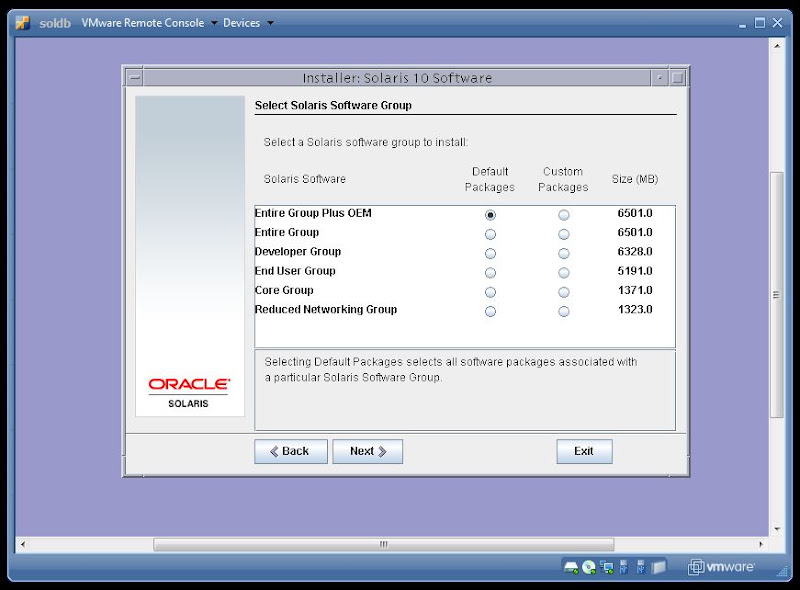Click the horizontal scrollbar left arrow
The image size is (800, 590).
click(x=23, y=545)
